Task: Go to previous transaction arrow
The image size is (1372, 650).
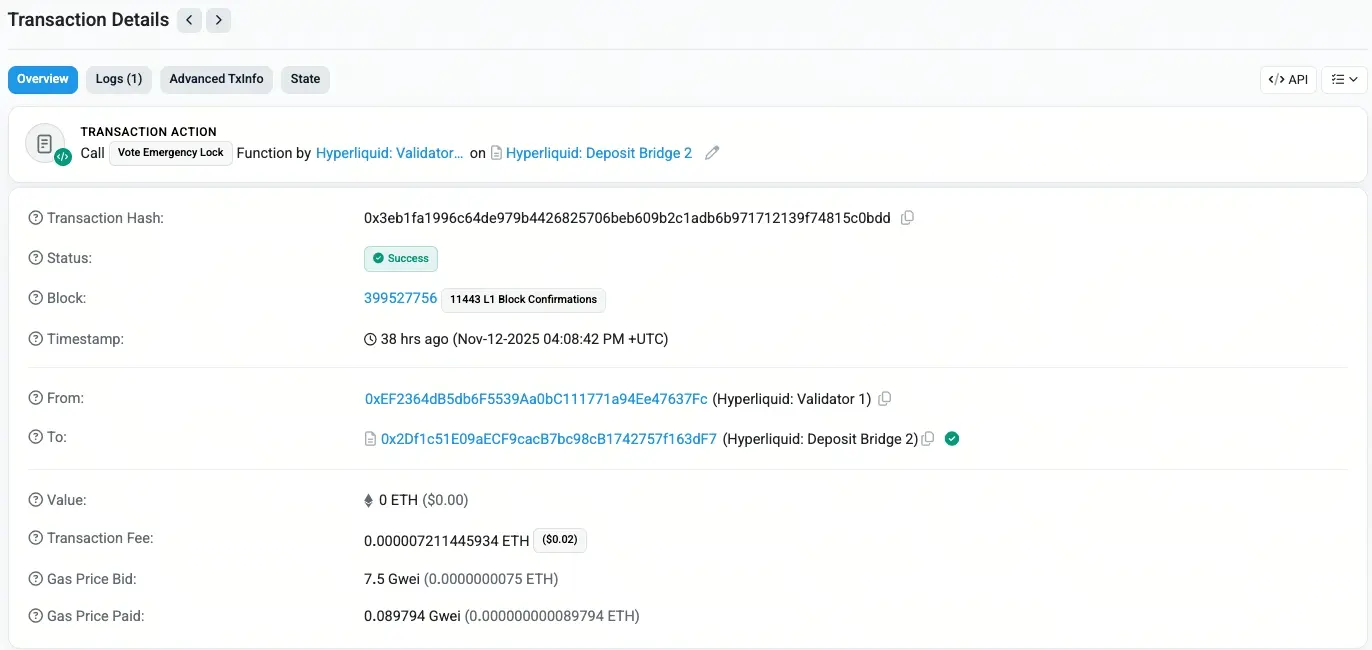Action: coord(189,19)
